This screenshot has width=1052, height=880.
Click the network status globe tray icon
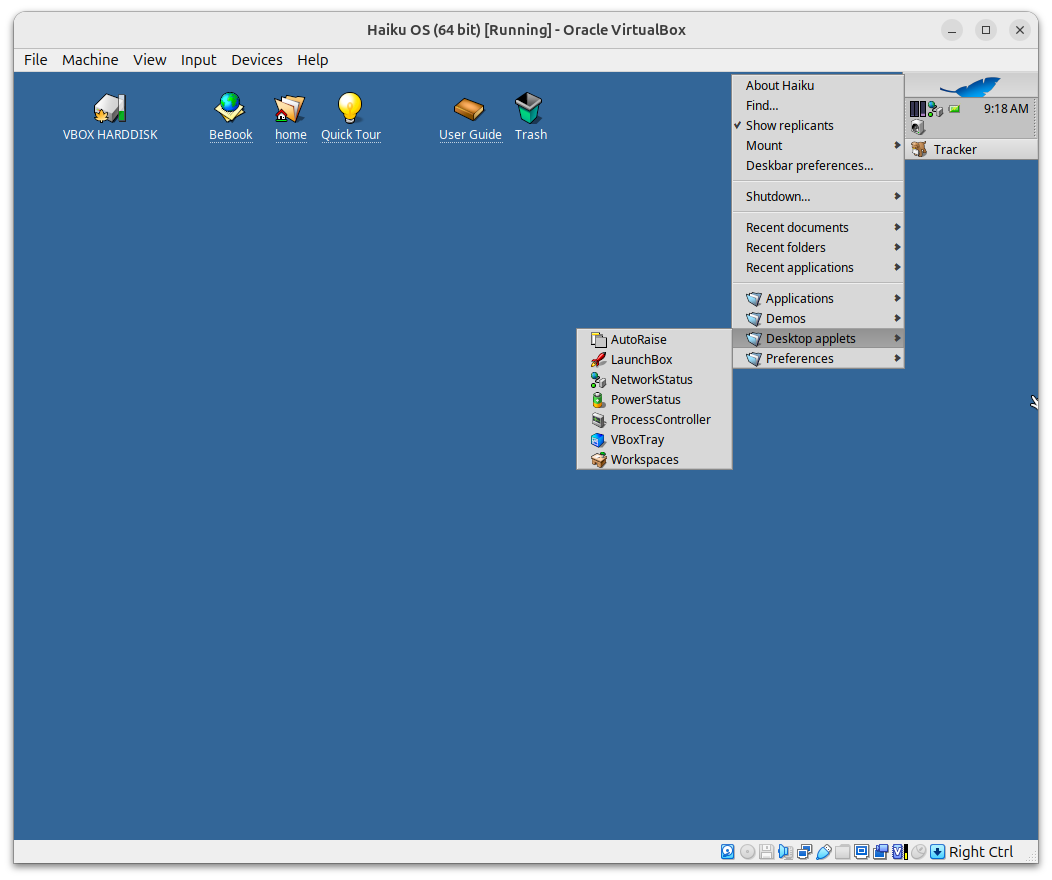(936, 109)
